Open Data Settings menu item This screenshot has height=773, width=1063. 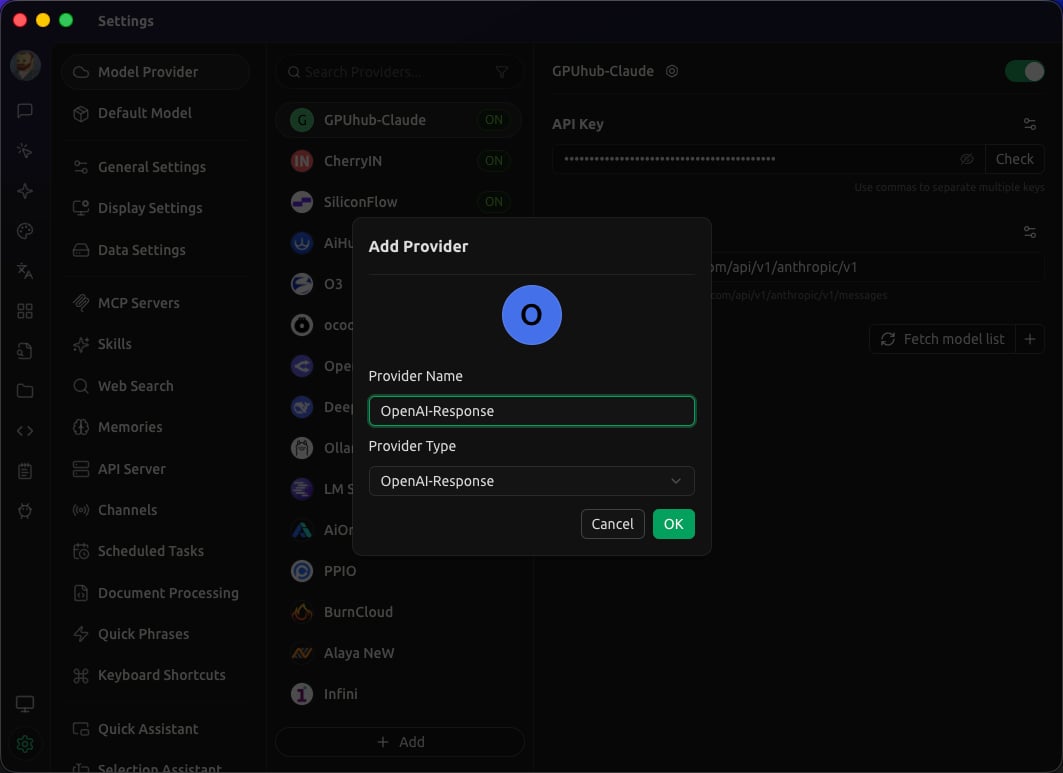click(155, 250)
